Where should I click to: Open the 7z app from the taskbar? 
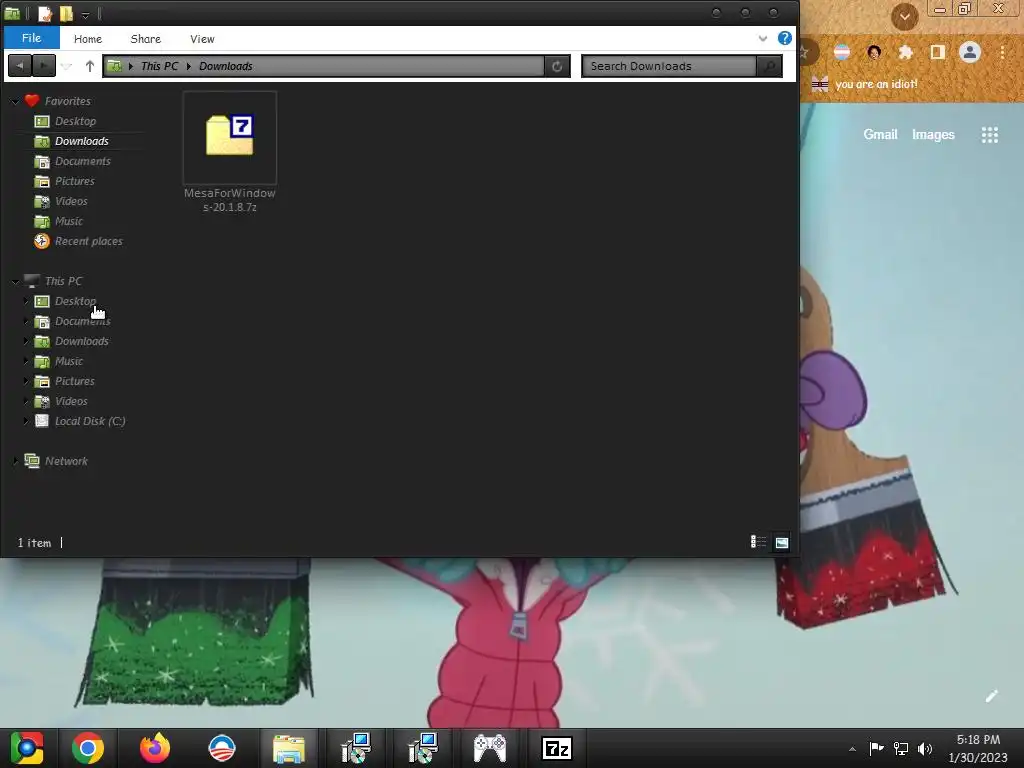click(557, 748)
